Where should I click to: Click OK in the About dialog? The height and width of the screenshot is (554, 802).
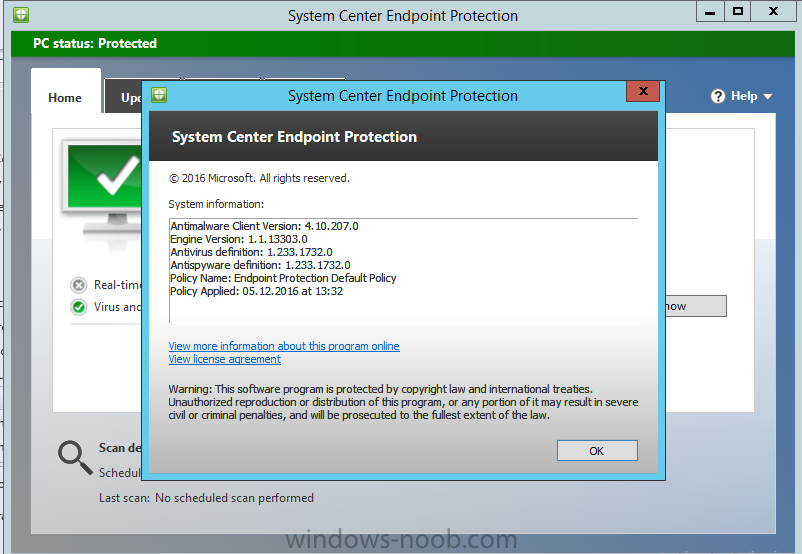pos(597,451)
